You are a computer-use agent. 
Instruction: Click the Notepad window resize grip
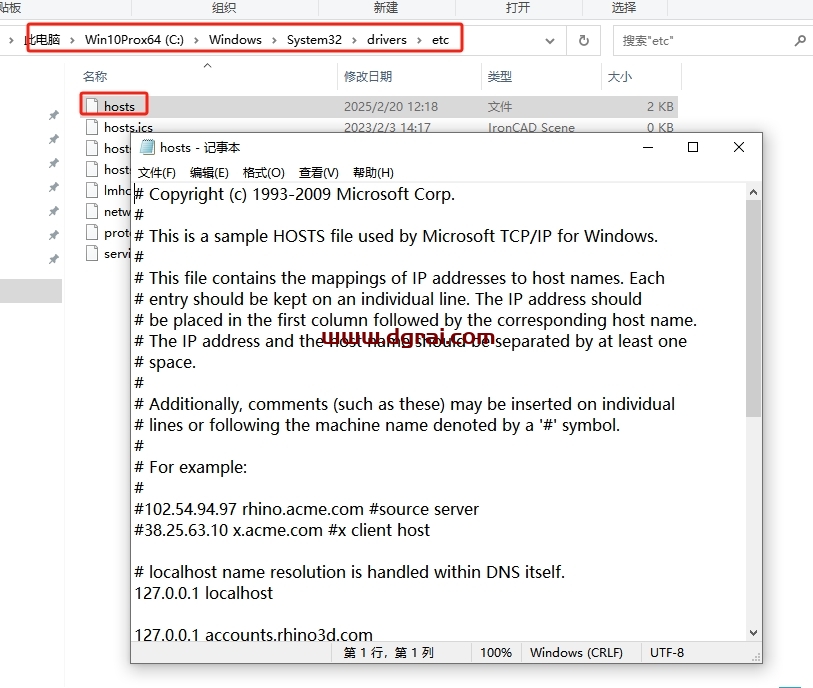pyautogui.click(x=756, y=657)
